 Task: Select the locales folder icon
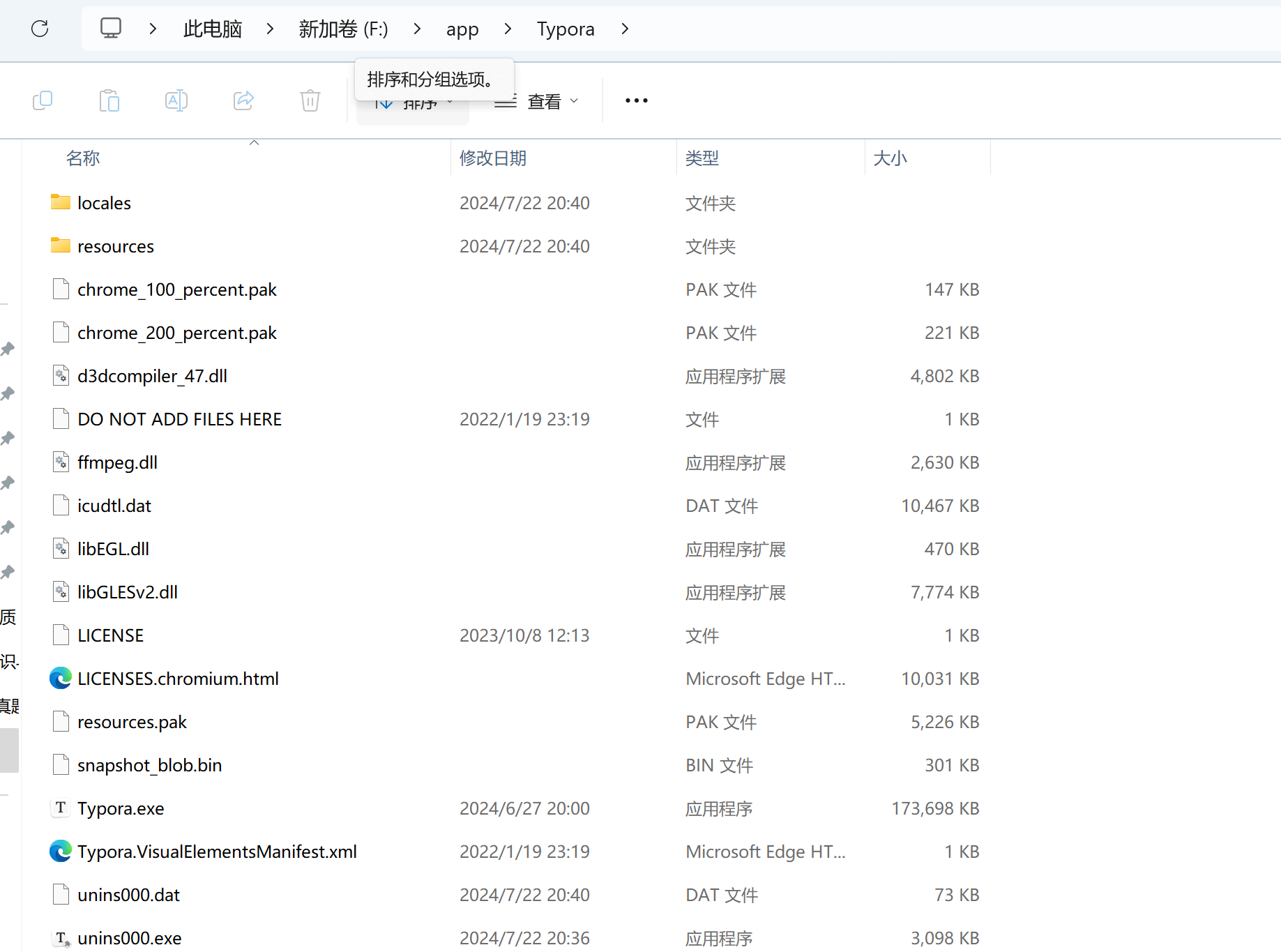click(61, 202)
